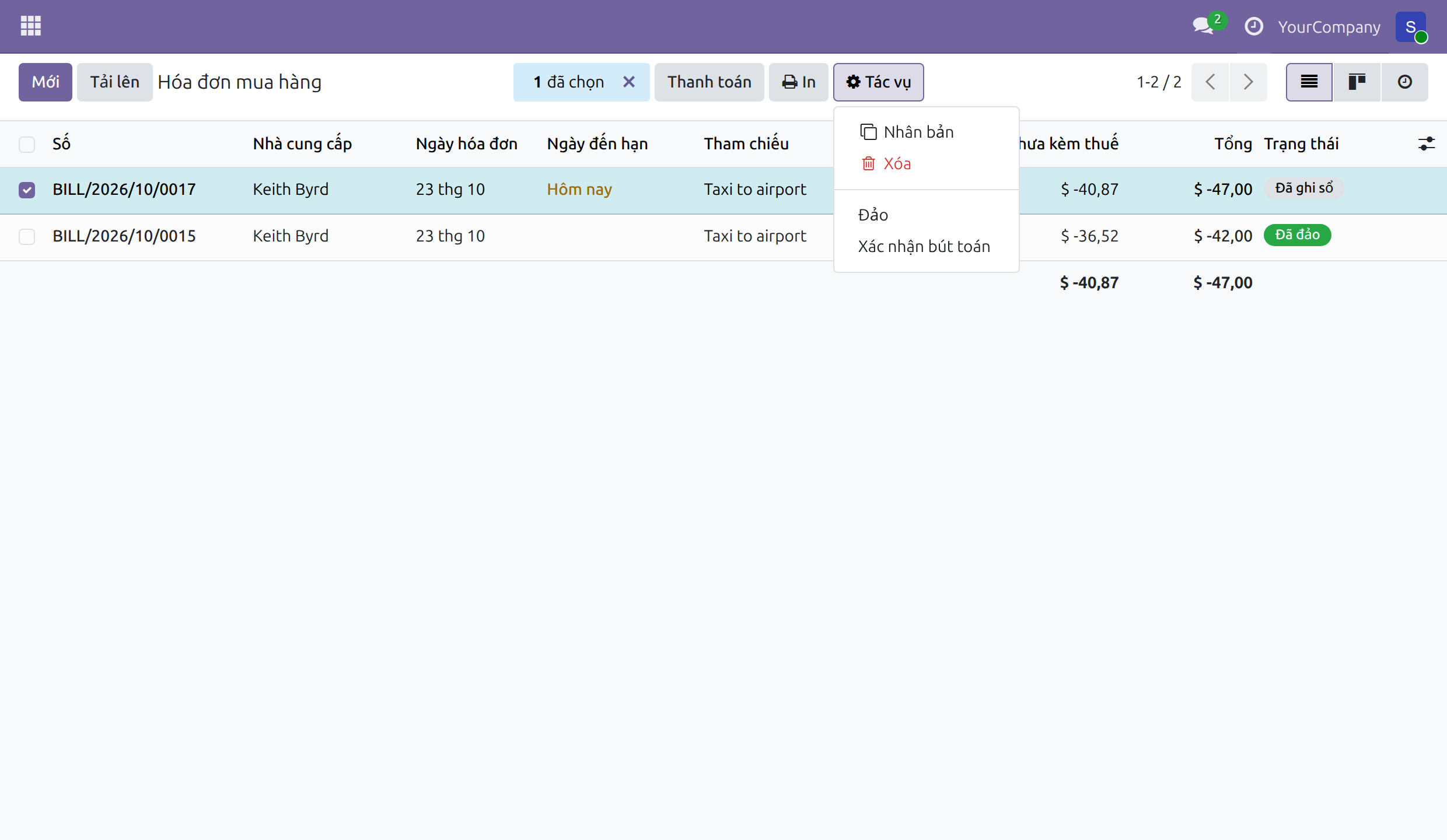This screenshot has height=840, width=1447.
Task: Sort by Ngày đến hạn column
Action: 597,143
